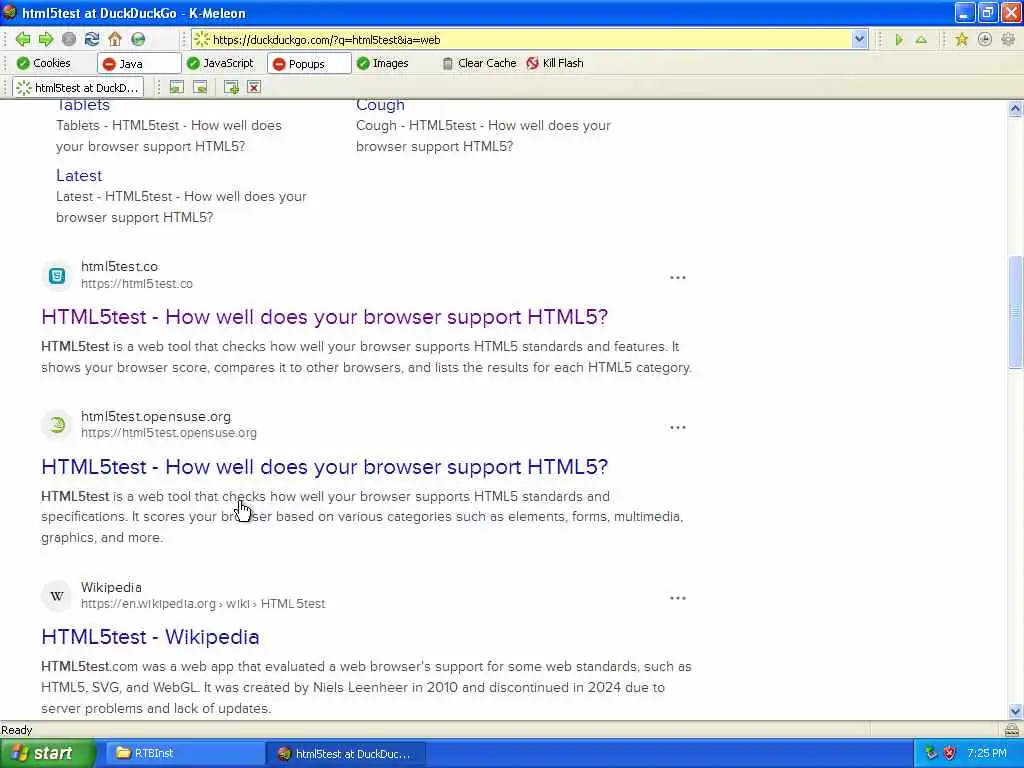Click the Clear Cache trash button
The image size is (1024, 768).
tap(479, 63)
